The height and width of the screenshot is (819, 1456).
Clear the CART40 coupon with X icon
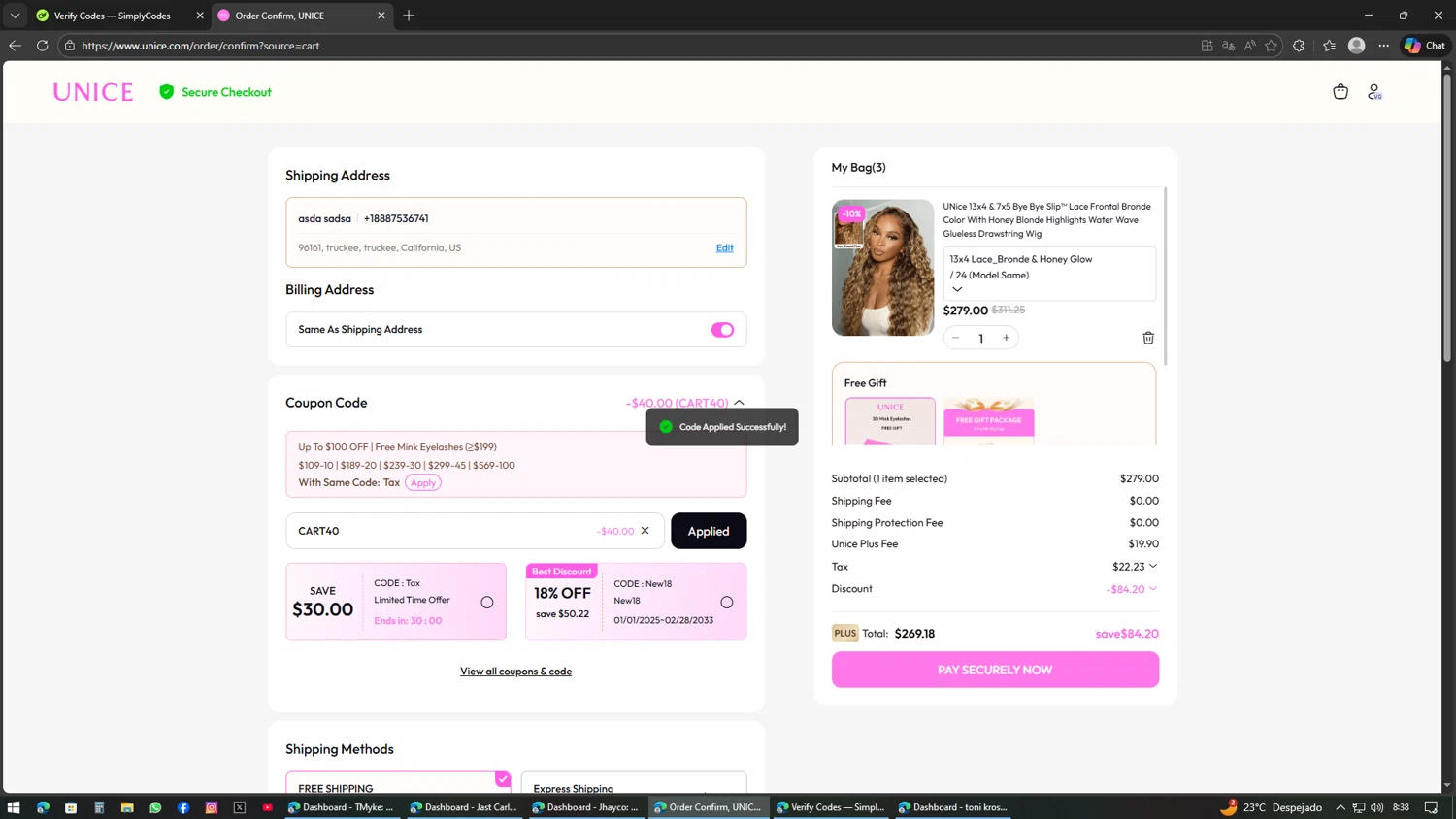[x=645, y=531]
